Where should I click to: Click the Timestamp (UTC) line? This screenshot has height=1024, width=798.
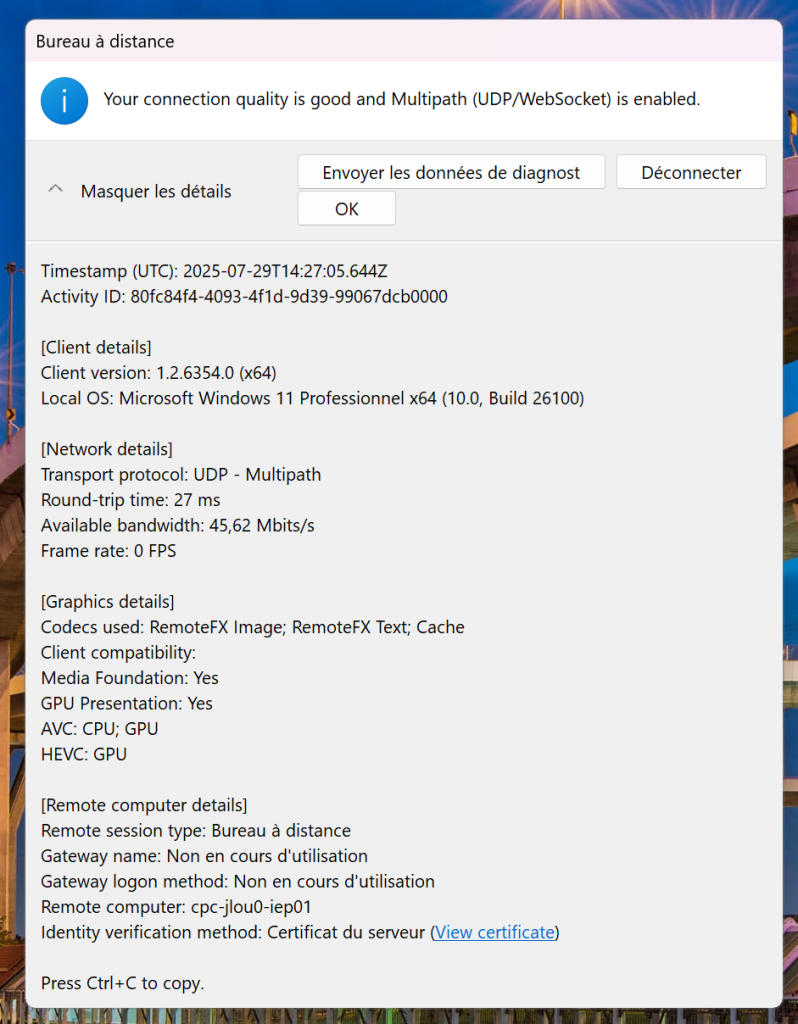pyautogui.click(x=214, y=271)
